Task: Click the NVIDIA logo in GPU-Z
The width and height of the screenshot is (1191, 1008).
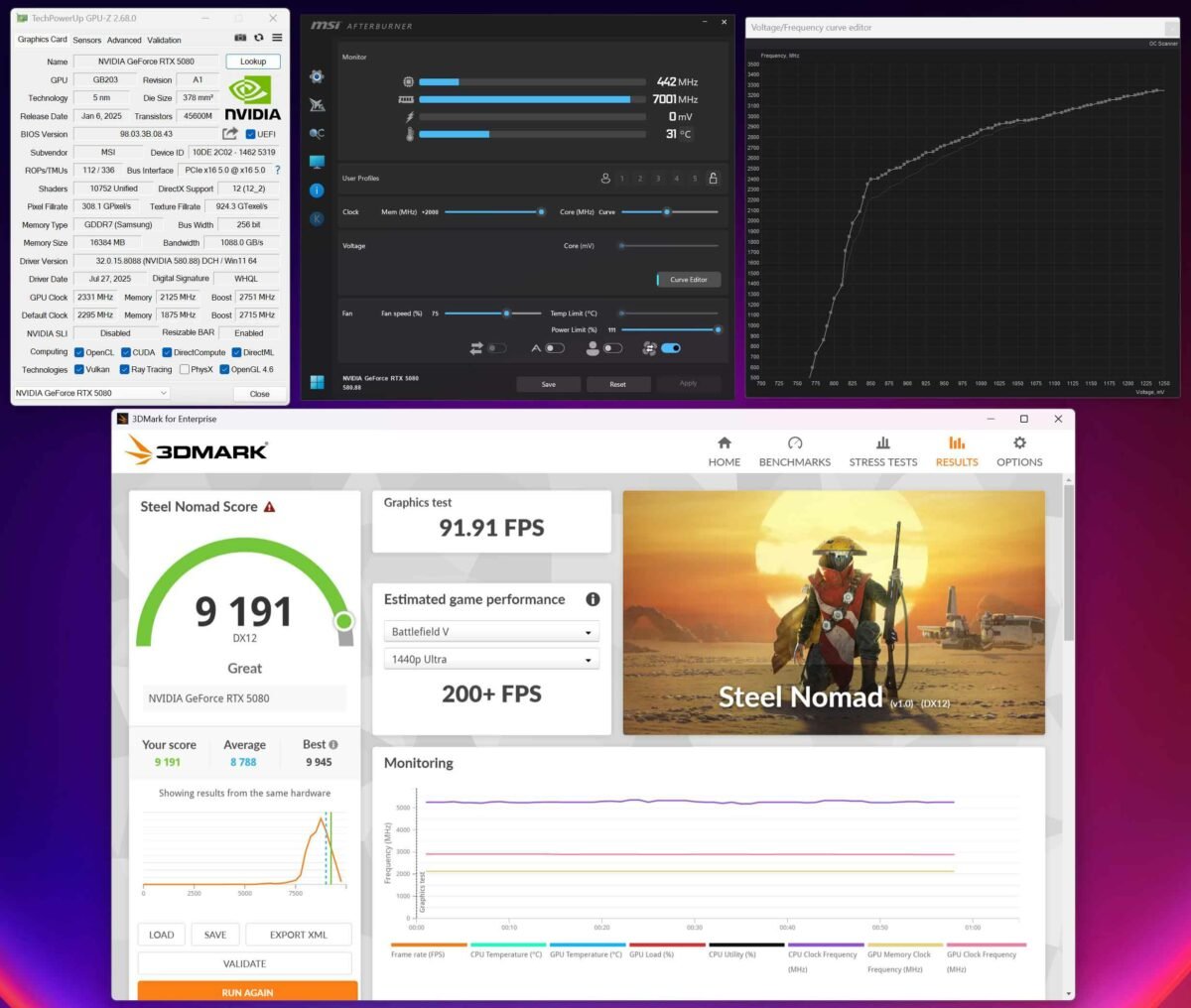Action: (251, 99)
